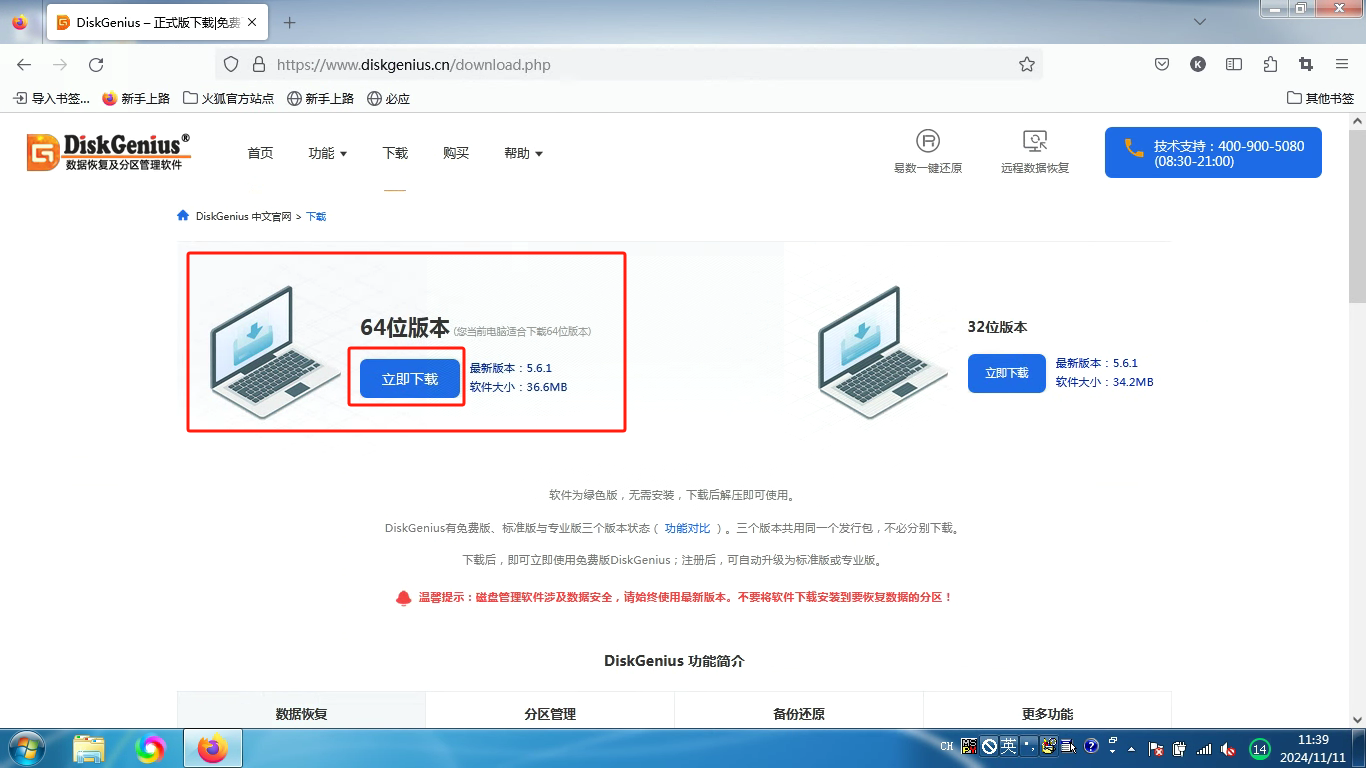Switch to the 分区管理 tab
Viewport: 1366px width, 768px height.
[x=550, y=713]
